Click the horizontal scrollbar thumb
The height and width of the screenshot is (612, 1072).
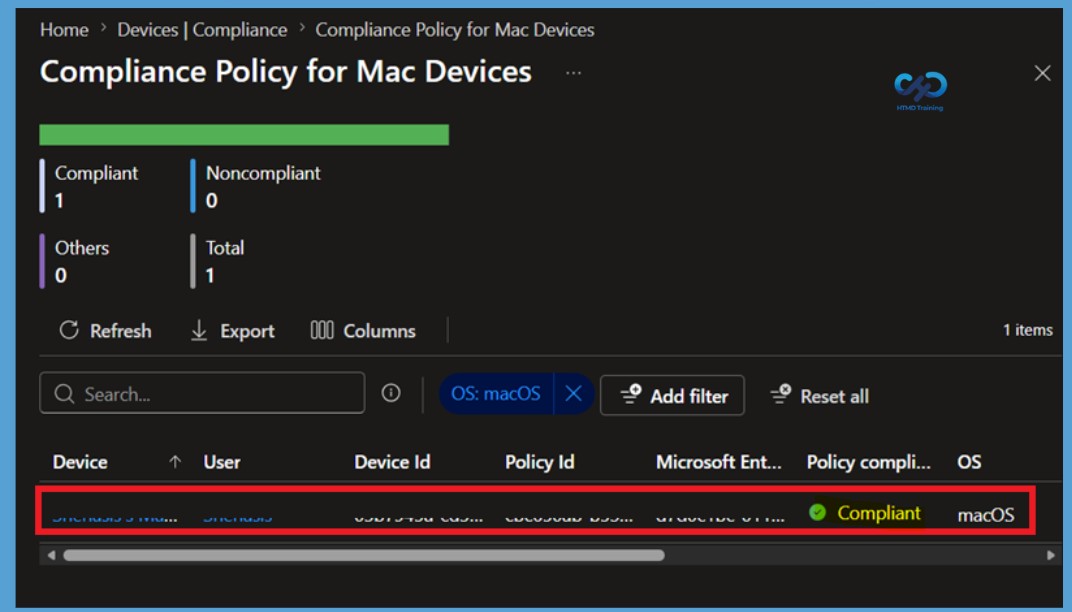click(x=364, y=555)
